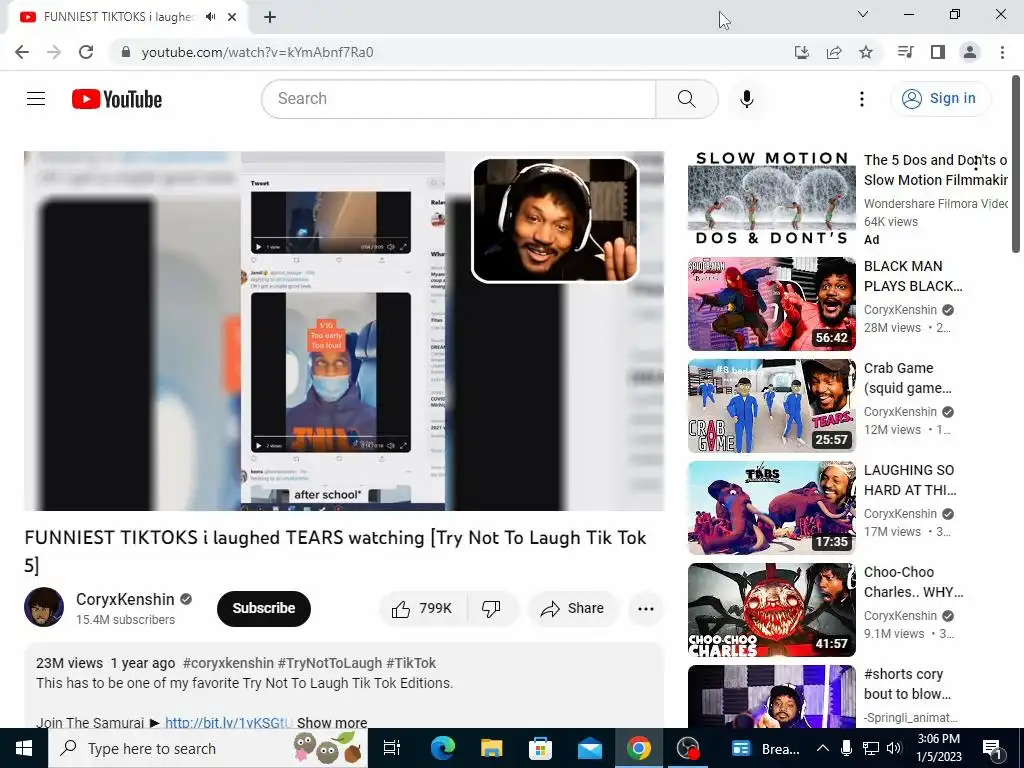This screenshot has width=1024, height=768.
Task: Expand Chrome tab search chevron
Action: pos(863,14)
